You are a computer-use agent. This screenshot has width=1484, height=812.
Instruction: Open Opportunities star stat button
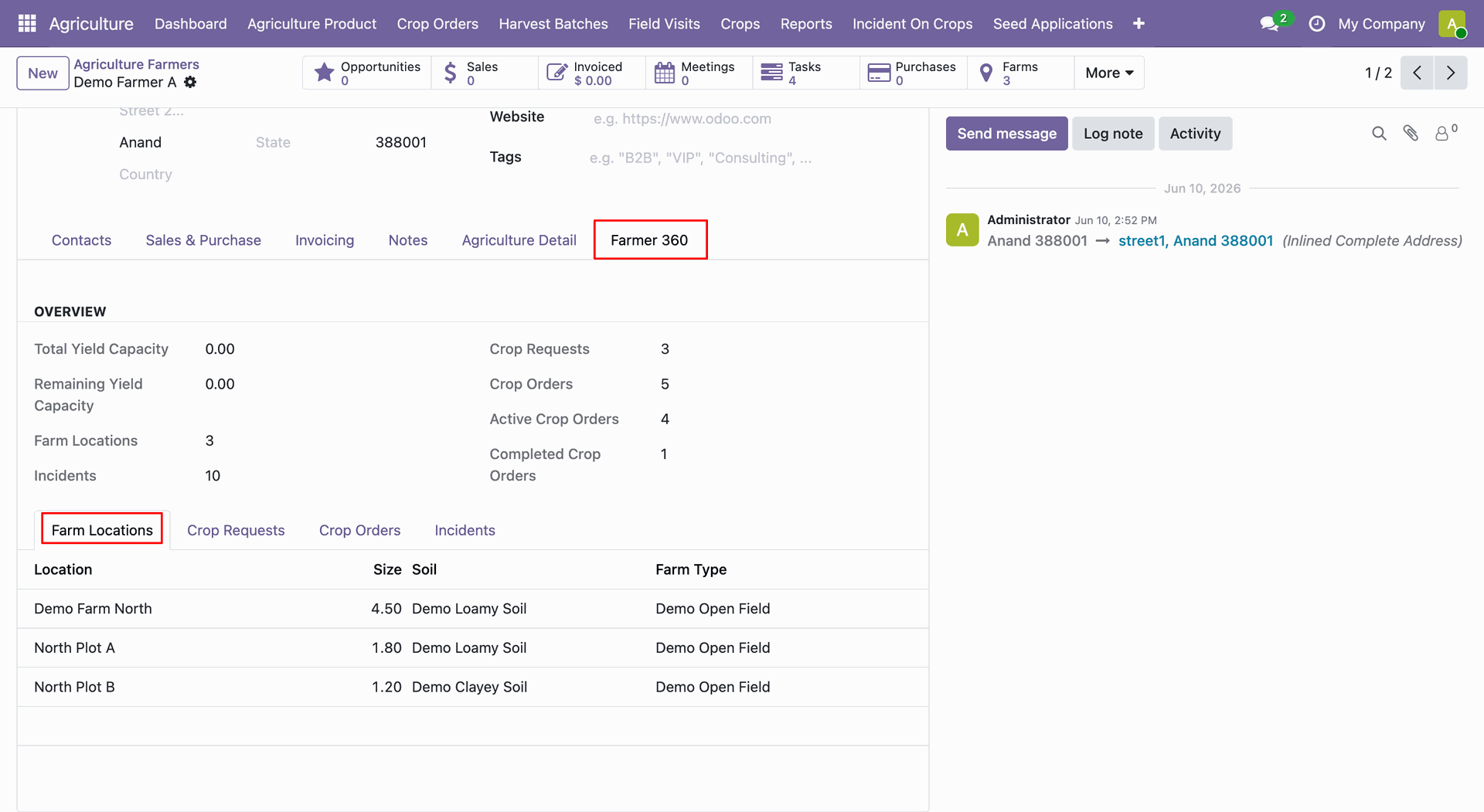click(x=367, y=73)
